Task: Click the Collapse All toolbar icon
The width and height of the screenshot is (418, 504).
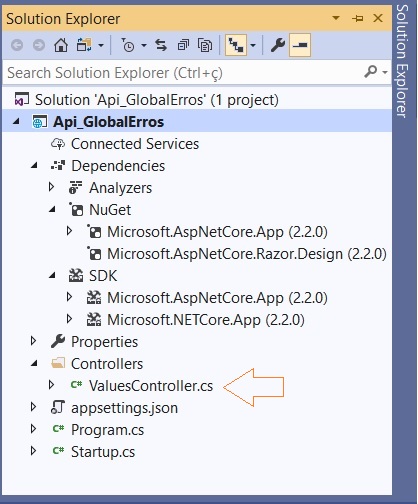Action: 183,45
